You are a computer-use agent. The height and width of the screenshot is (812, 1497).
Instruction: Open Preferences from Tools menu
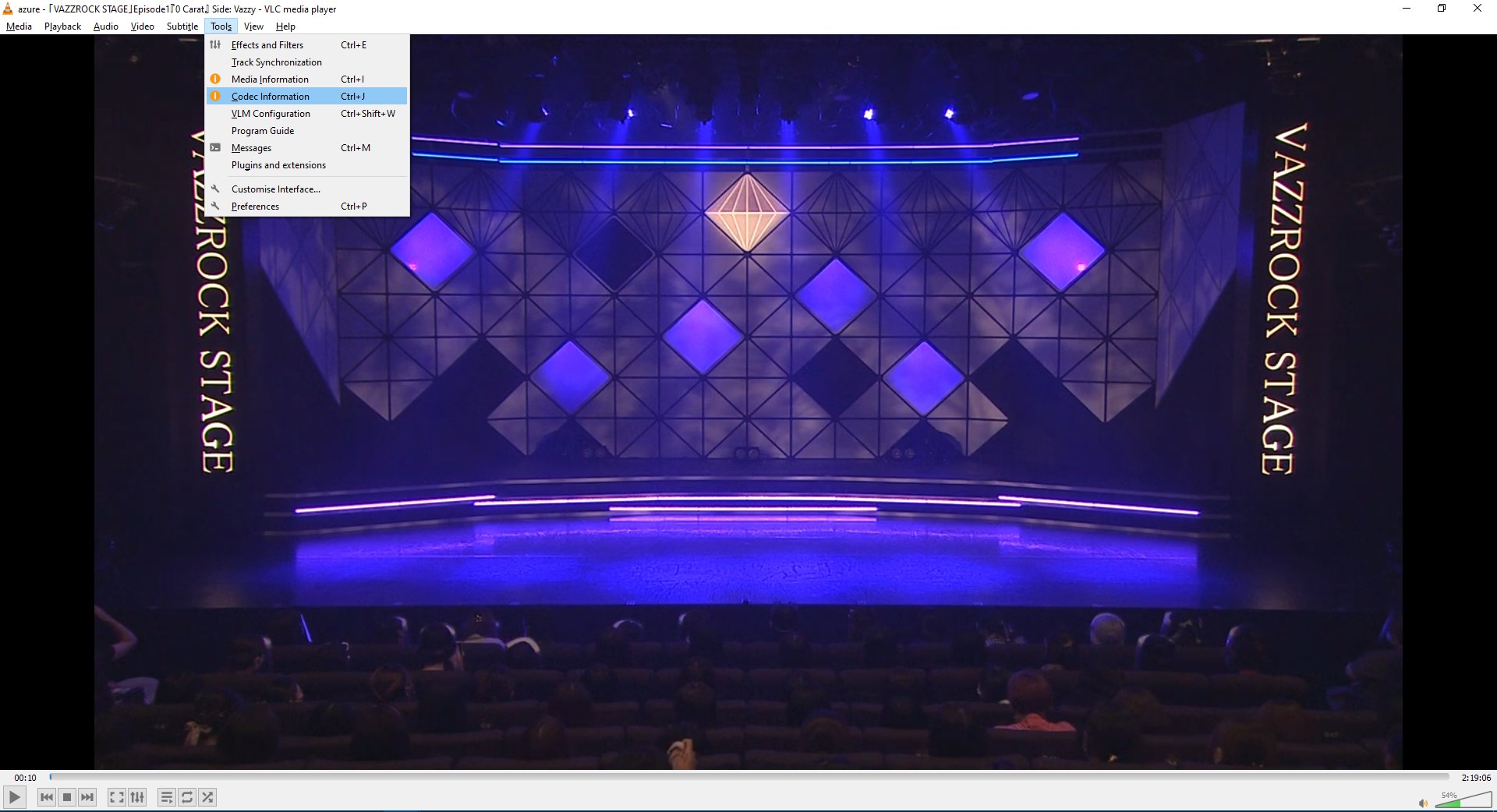pyautogui.click(x=306, y=207)
